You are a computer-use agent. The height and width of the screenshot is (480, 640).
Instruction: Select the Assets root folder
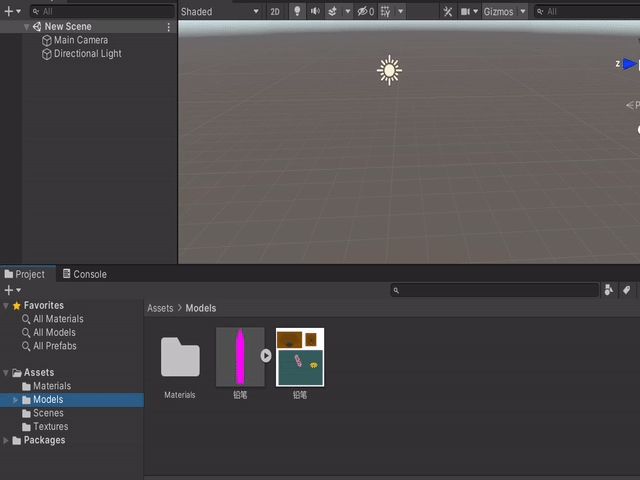(x=39, y=372)
